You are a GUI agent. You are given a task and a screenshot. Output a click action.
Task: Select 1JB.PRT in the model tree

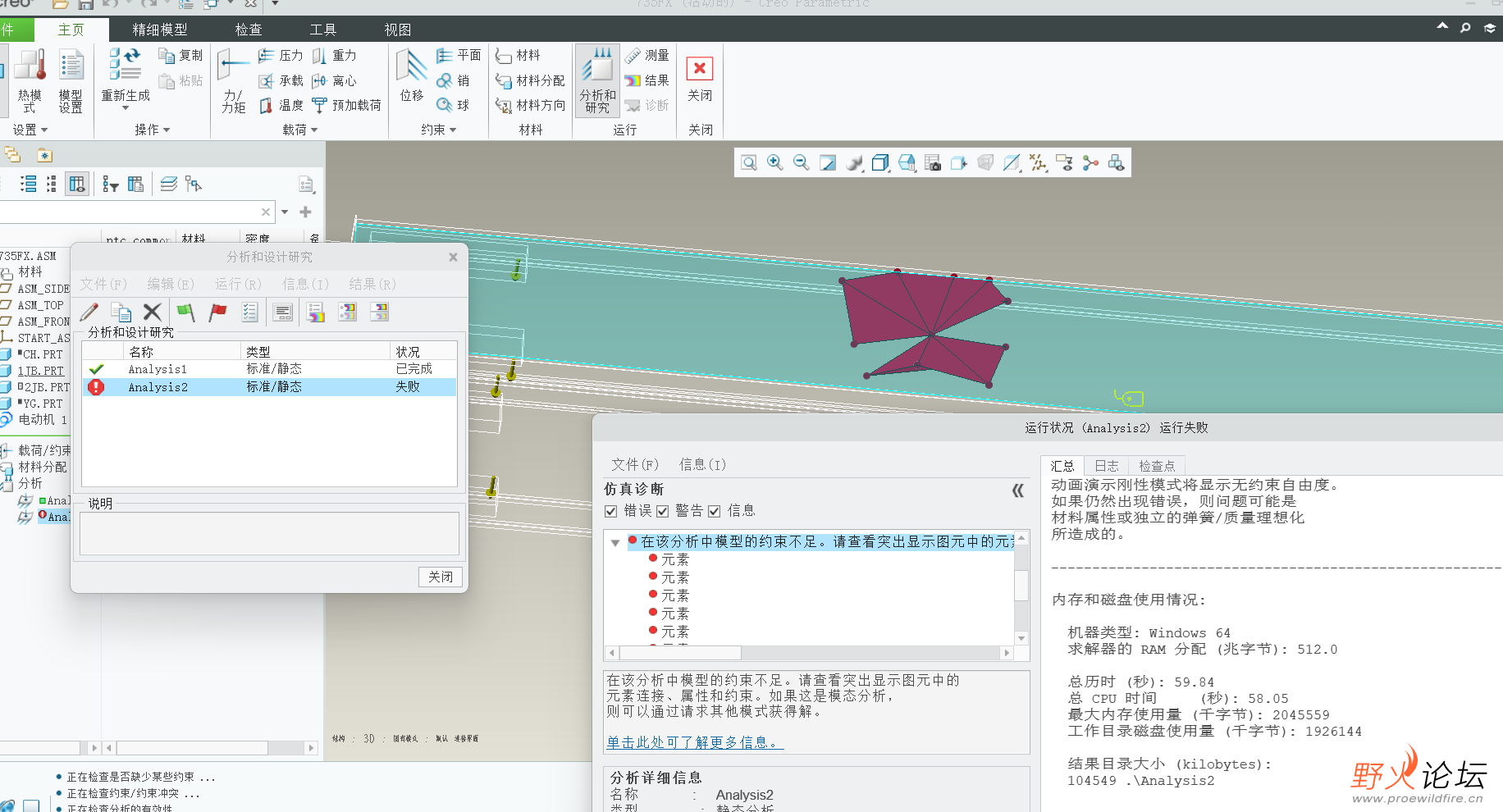click(40, 371)
